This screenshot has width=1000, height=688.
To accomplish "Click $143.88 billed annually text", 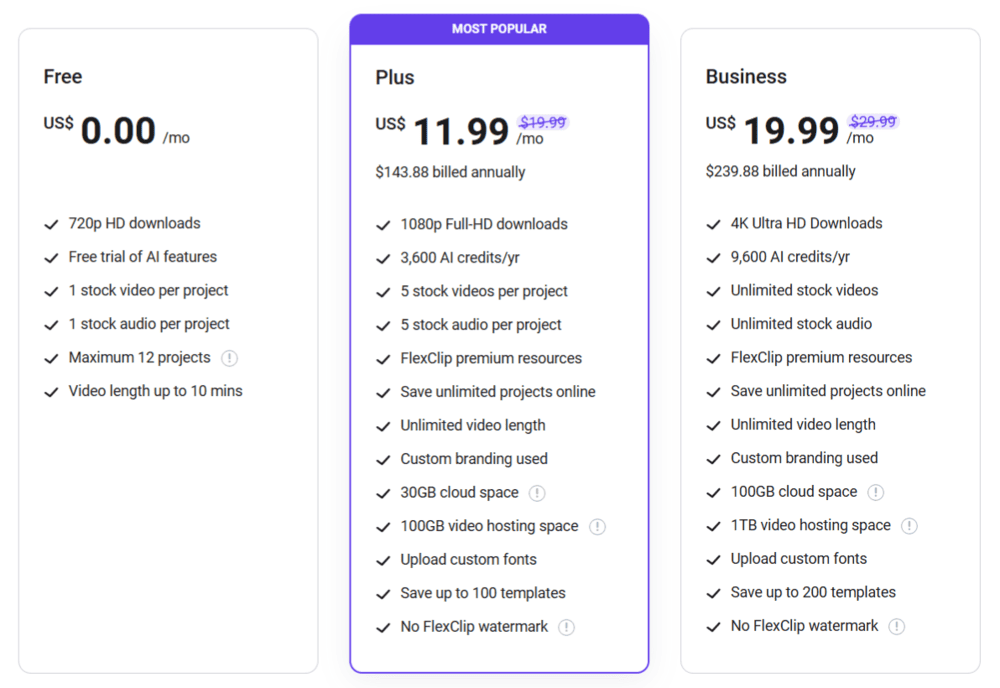I will coord(450,172).
